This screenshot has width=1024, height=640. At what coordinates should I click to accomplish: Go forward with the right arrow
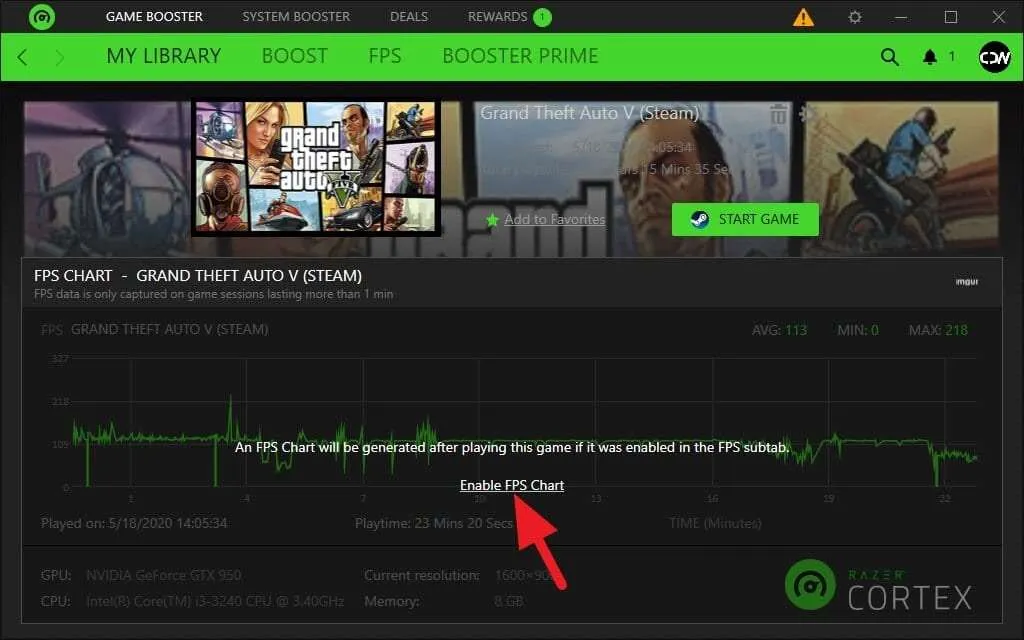click(59, 57)
